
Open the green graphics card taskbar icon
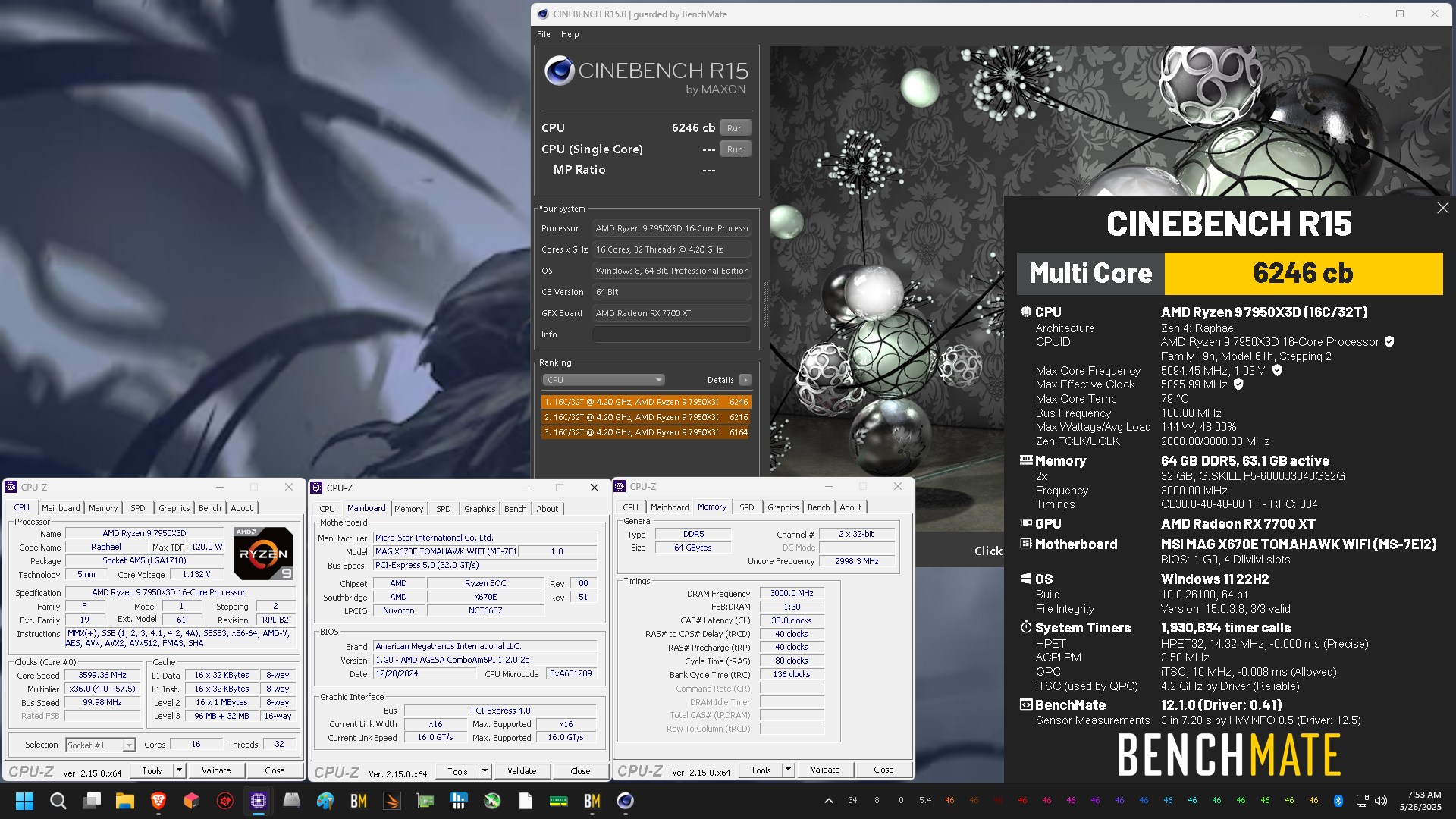425,801
